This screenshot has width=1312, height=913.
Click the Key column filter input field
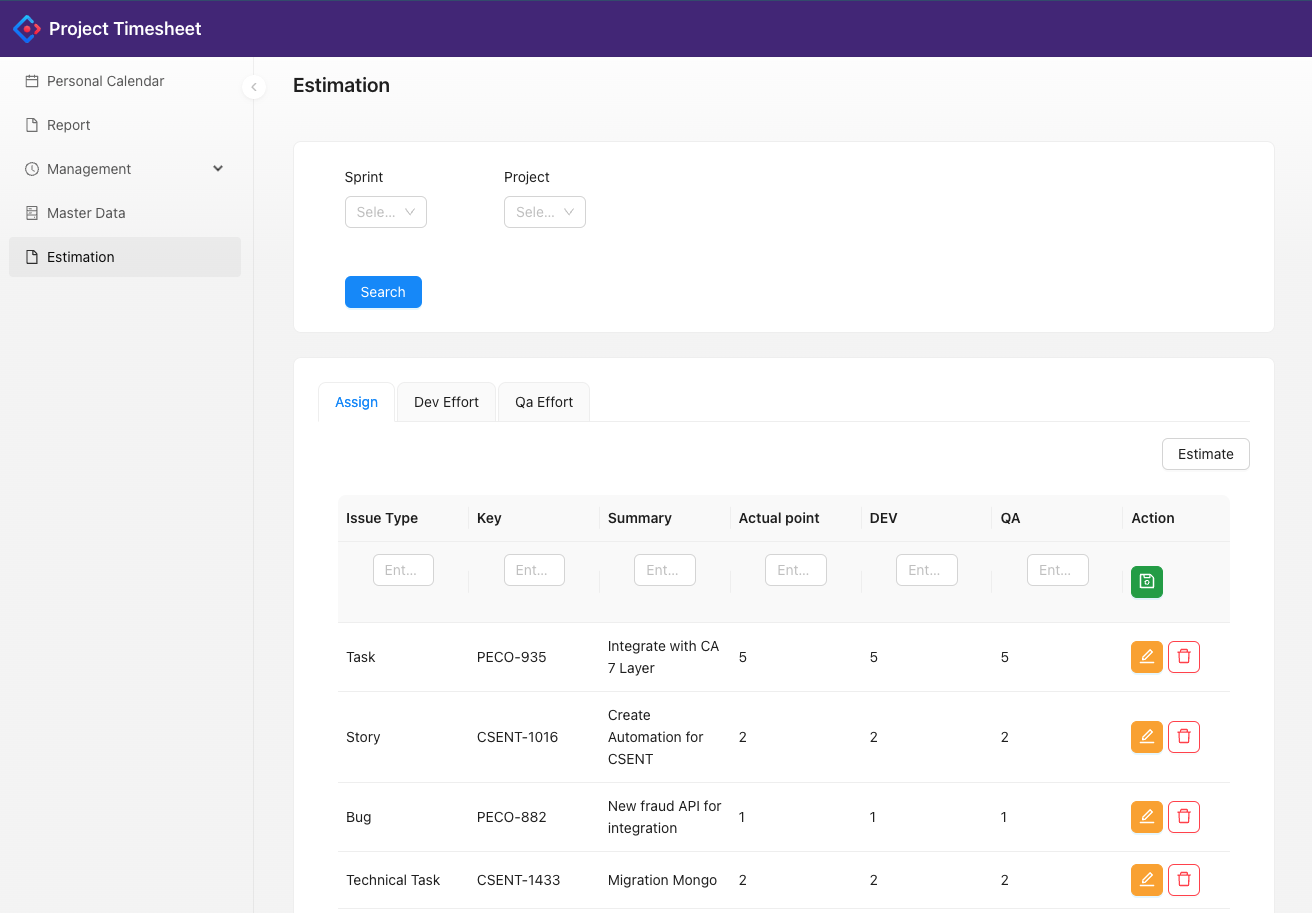[x=533, y=569]
